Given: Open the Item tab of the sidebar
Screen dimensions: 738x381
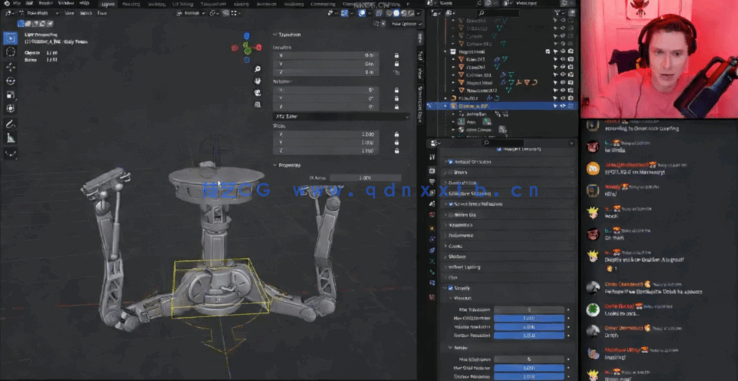Looking at the screenshot, I should click(x=420, y=39).
